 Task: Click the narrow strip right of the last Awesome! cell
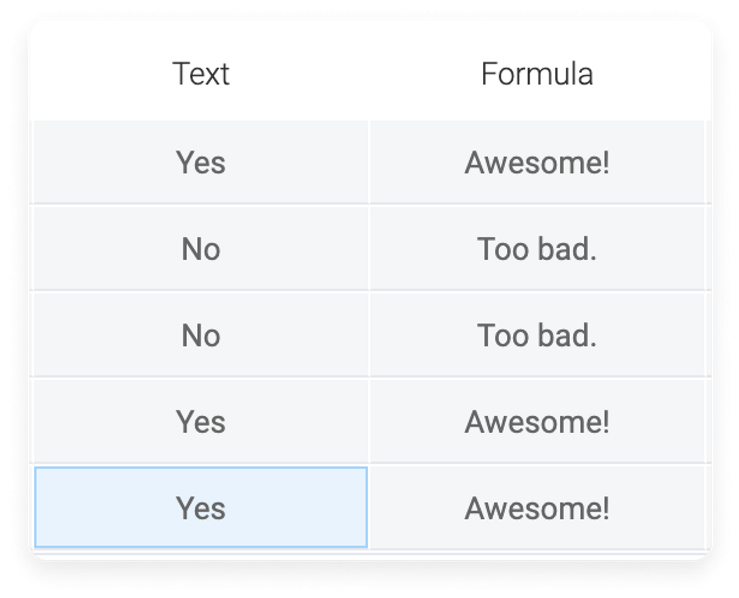pyautogui.click(x=708, y=508)
